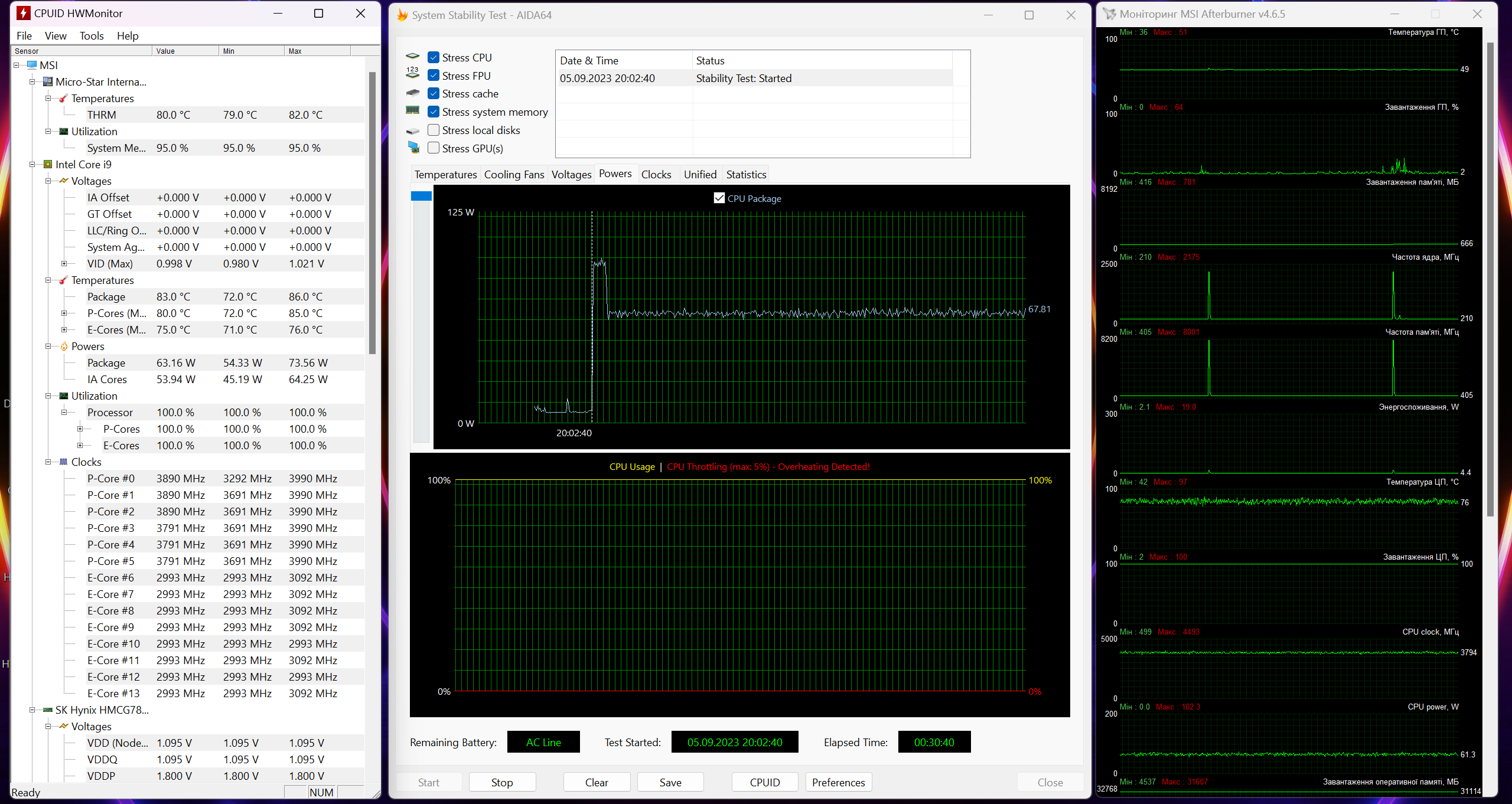The width and height of the screenshot is (1512, 804).
Task: Switch to the Statistics tab
Action: 745,174
